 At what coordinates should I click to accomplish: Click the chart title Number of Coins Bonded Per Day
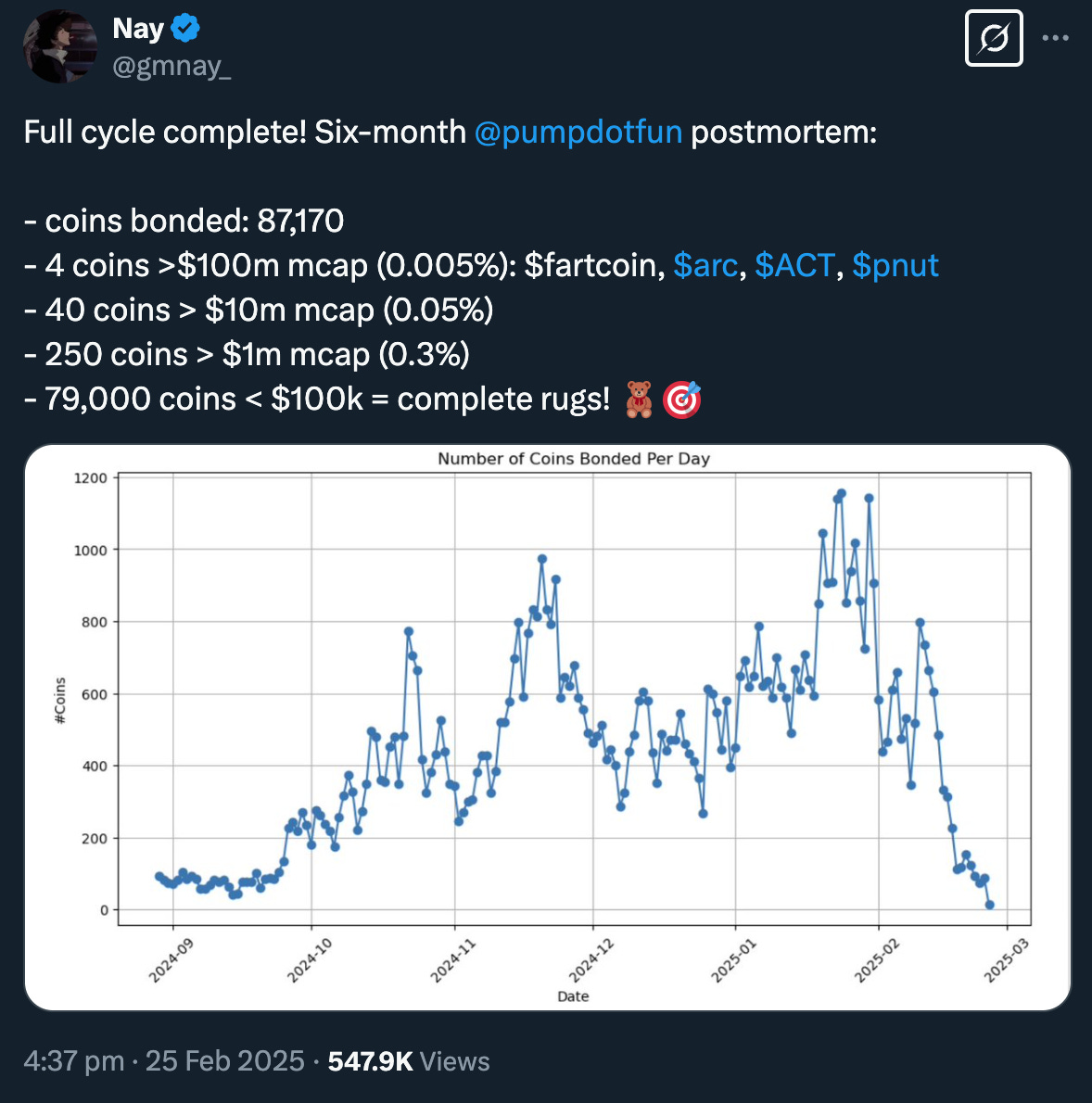pyautogui.click(x=573, y=459)
